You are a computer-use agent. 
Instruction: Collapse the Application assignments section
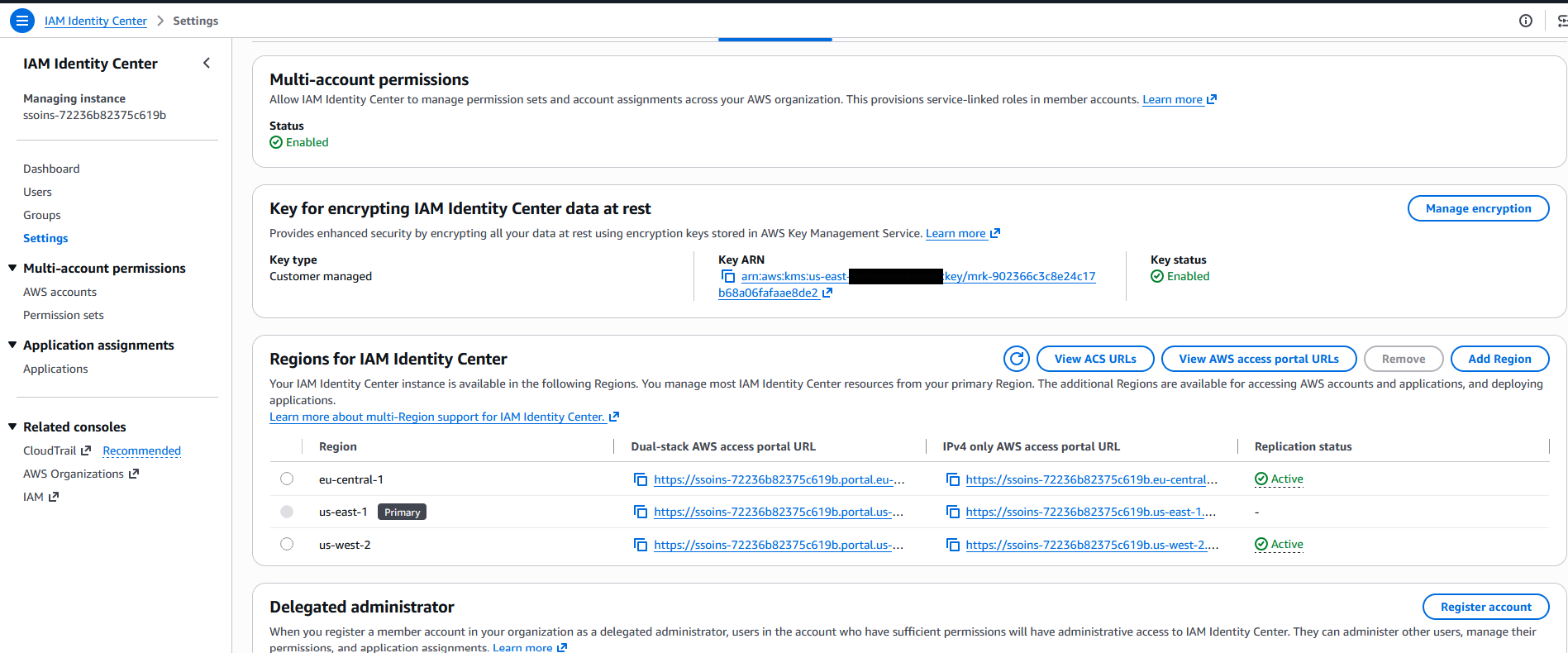pyautogui.click(x=12, y=345)
